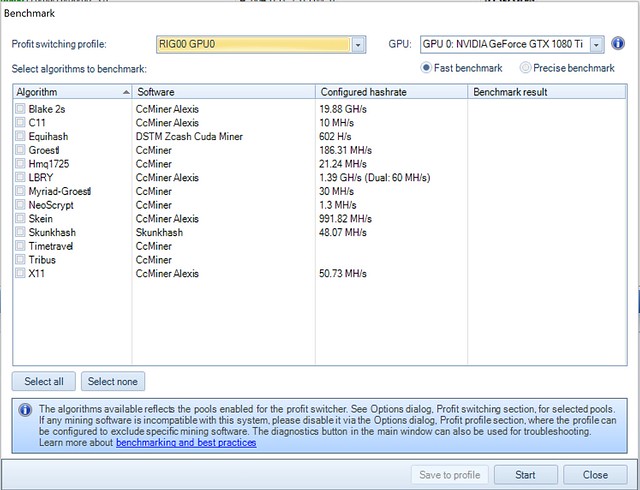The height and width of the screenshot is (490, 640).
Task: Tick the Skein checkbox
Action: [x=20, y=218]
